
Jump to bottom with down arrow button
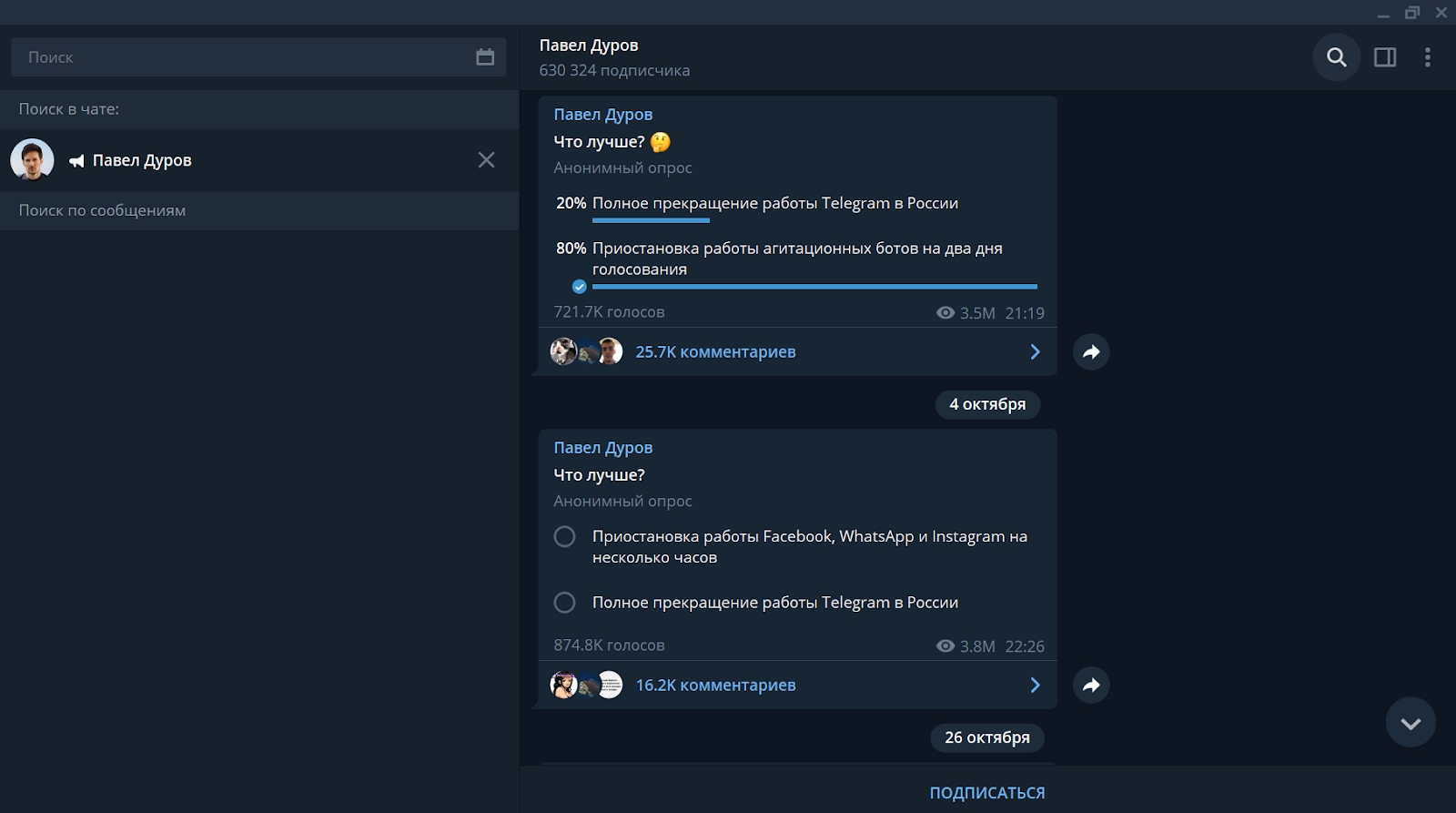1410,723
